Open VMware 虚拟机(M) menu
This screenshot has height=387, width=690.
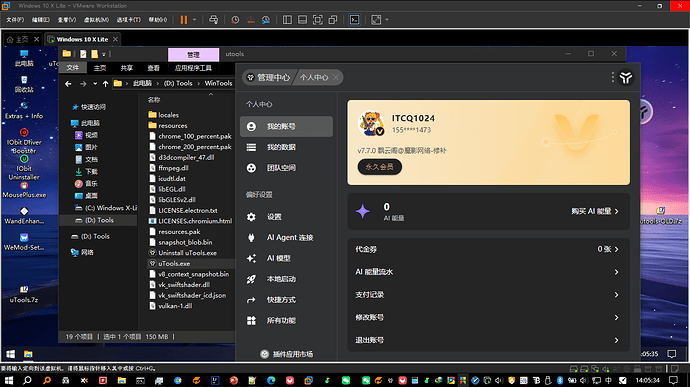point(96,20)
